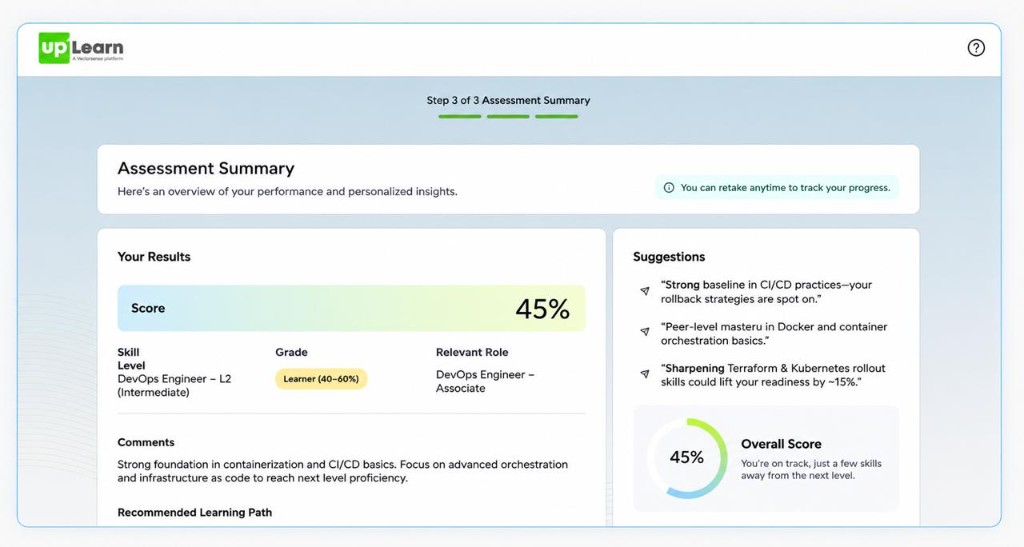The height and width of the screenshot is (547, 1024).
Task: Click the 45% circular progress ring
Action: (687, 458)
